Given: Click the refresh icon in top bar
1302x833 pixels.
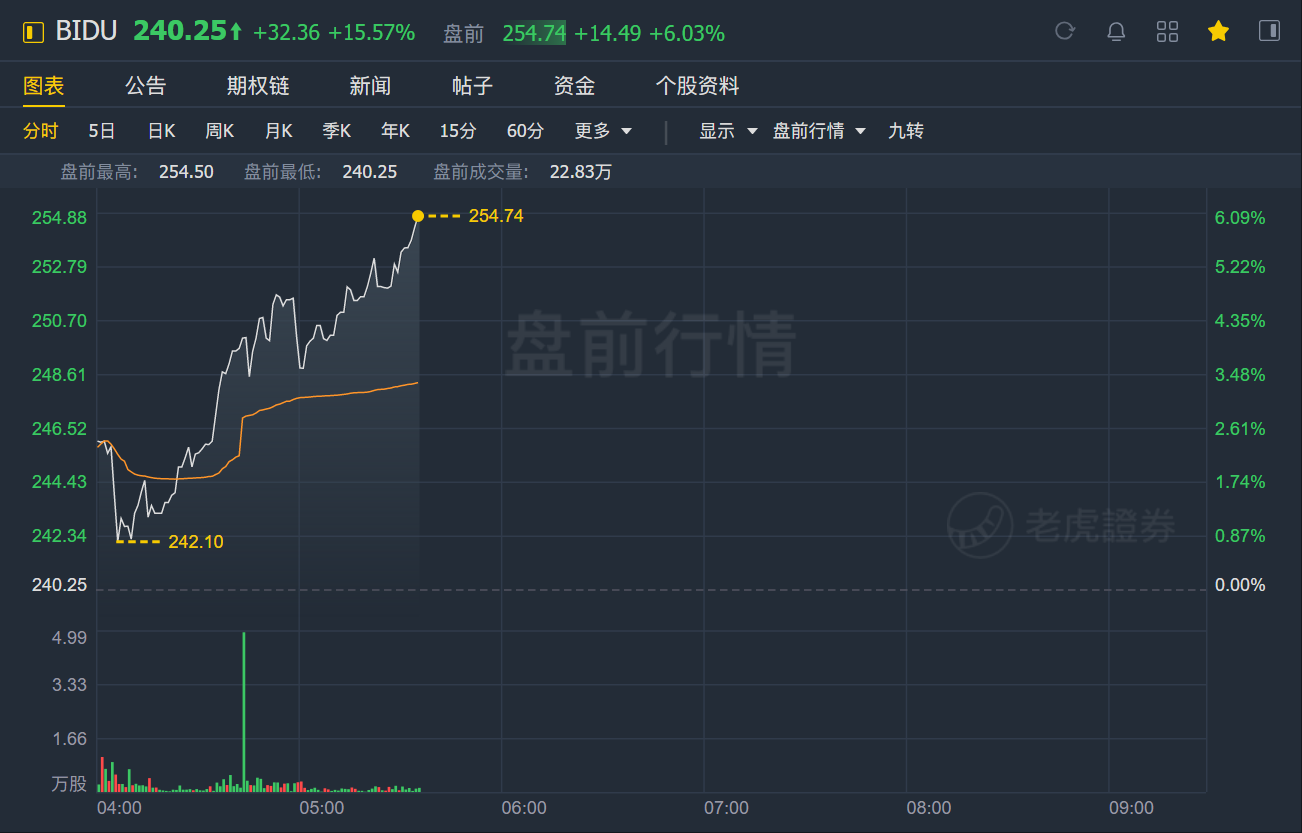Looking at the screenshot, I should [x=1065, y=31].
